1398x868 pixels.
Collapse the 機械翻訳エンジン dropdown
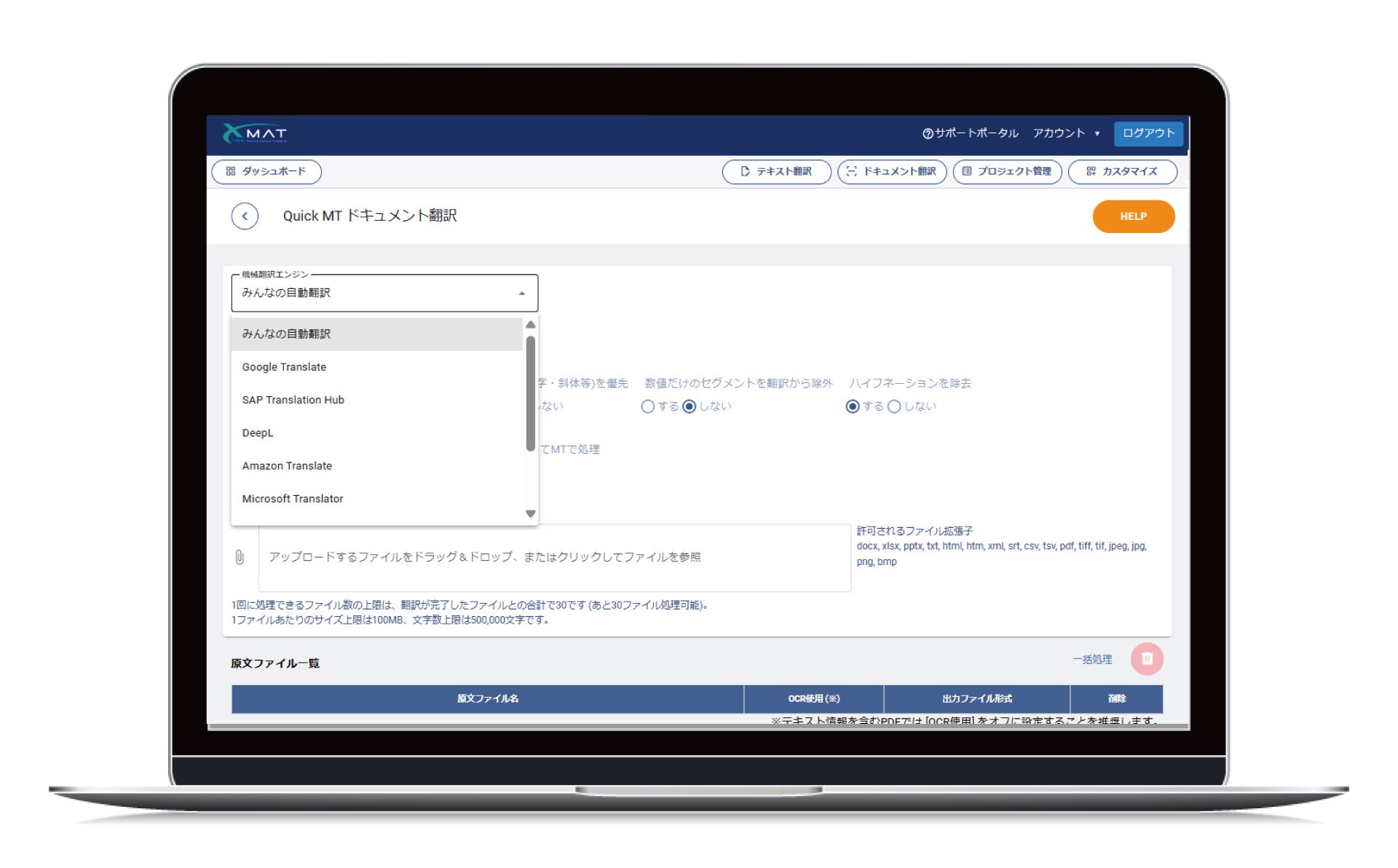click(521, 293)
